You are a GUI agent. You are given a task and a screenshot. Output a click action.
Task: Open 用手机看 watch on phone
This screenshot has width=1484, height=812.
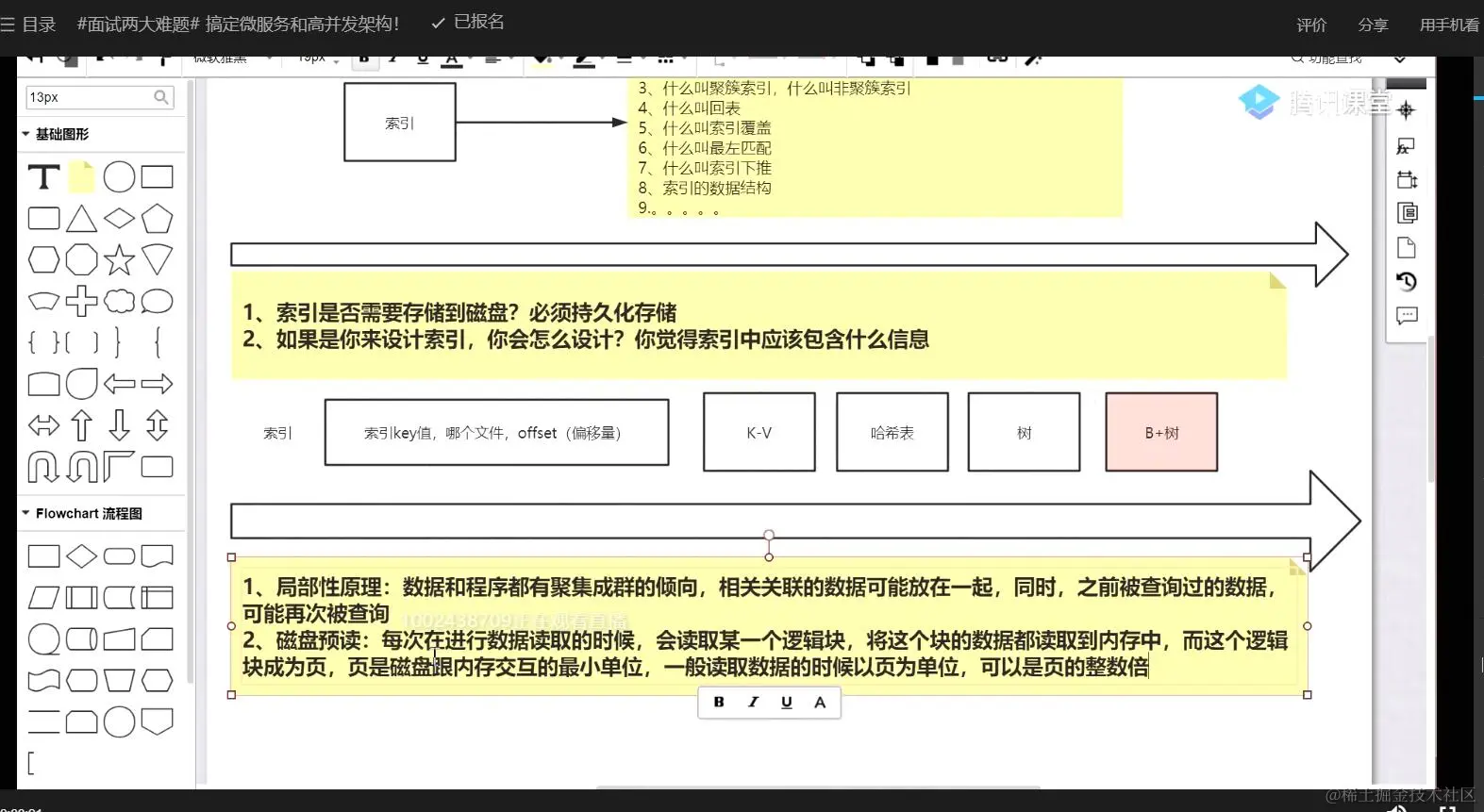(x=1449, y=25)
